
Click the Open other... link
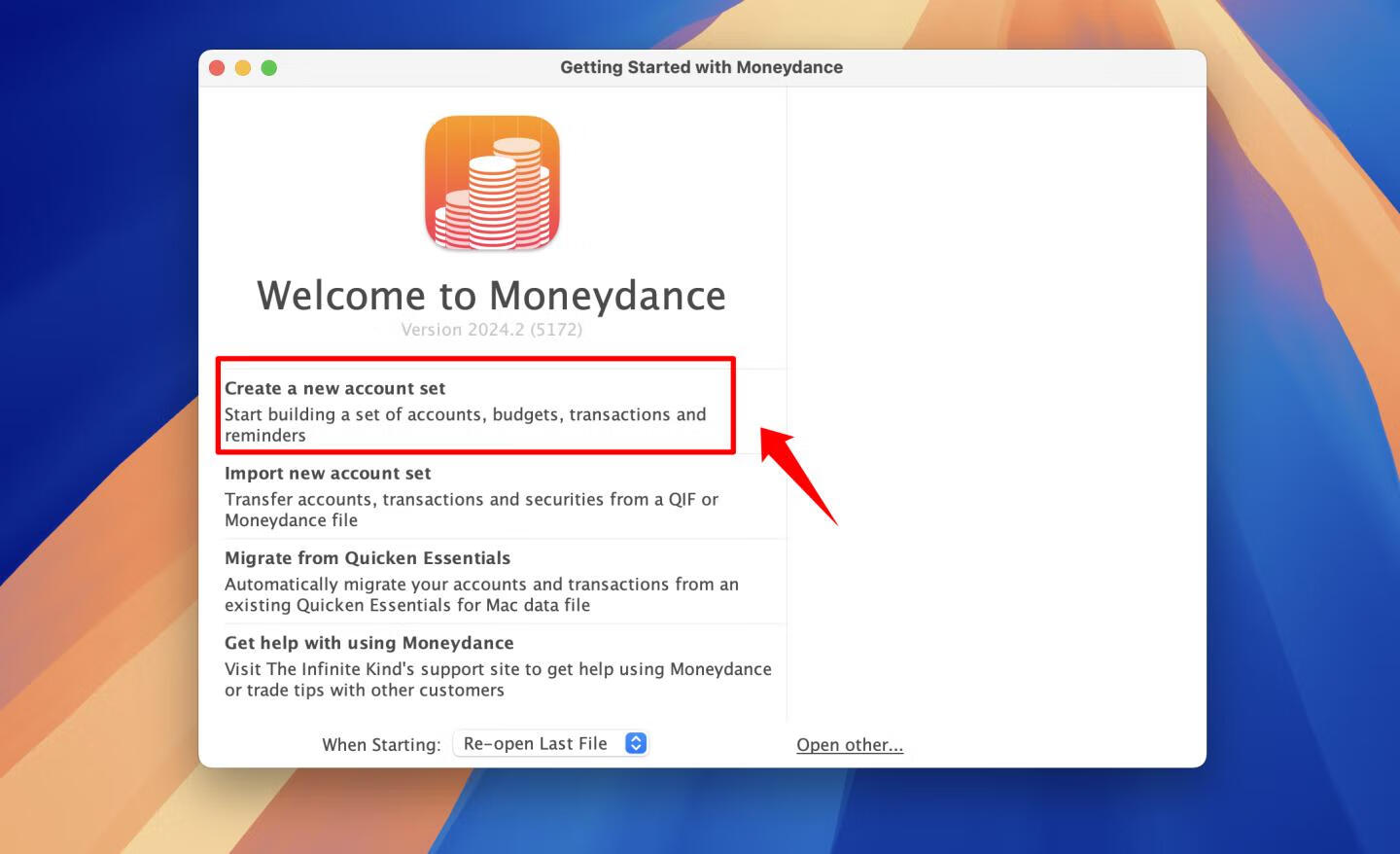(x=850, y=745)
